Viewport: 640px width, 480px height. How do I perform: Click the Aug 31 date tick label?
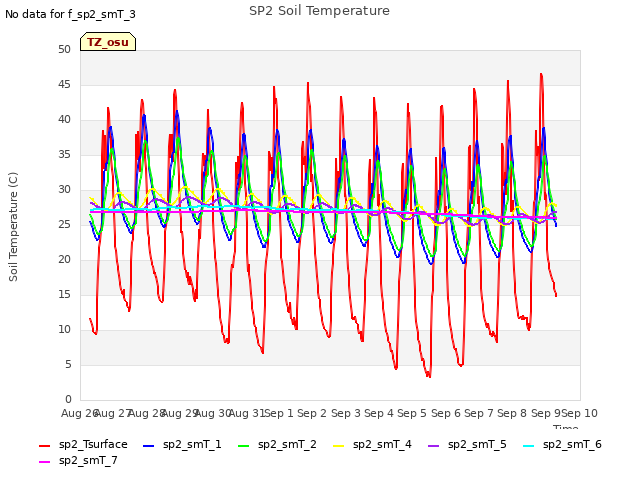[x=247, y=413]
